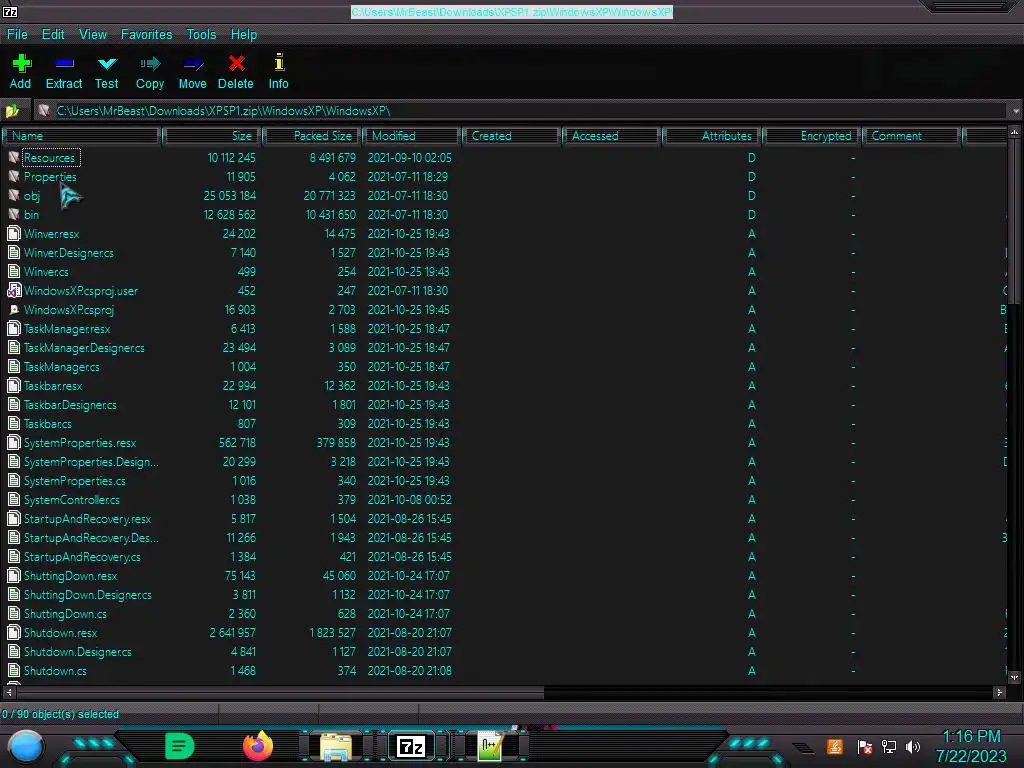This screenshot has width=1024, height=768.
Task: Select the Shutdown.cs file
Action: click(55, 671)
